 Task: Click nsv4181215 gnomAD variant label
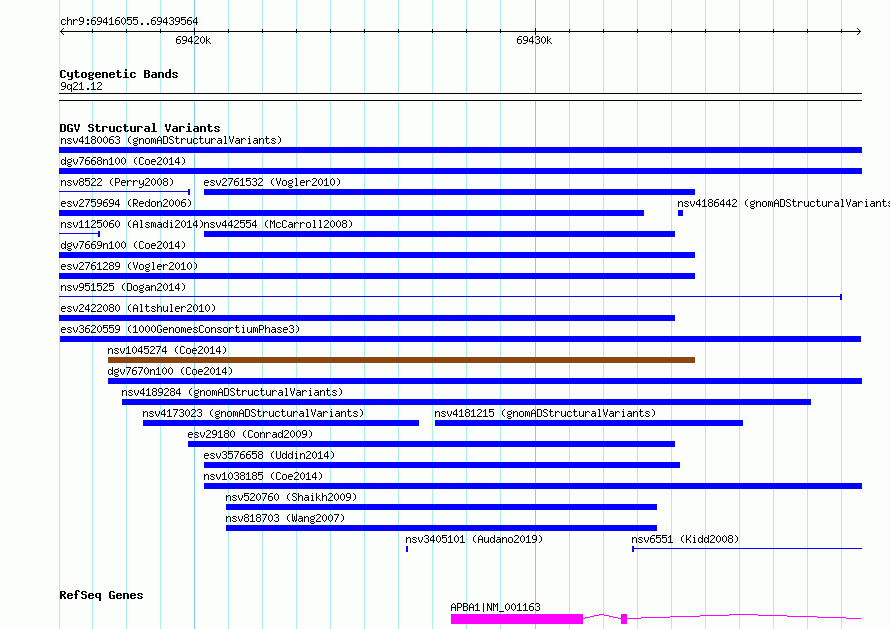coord(545,413)
